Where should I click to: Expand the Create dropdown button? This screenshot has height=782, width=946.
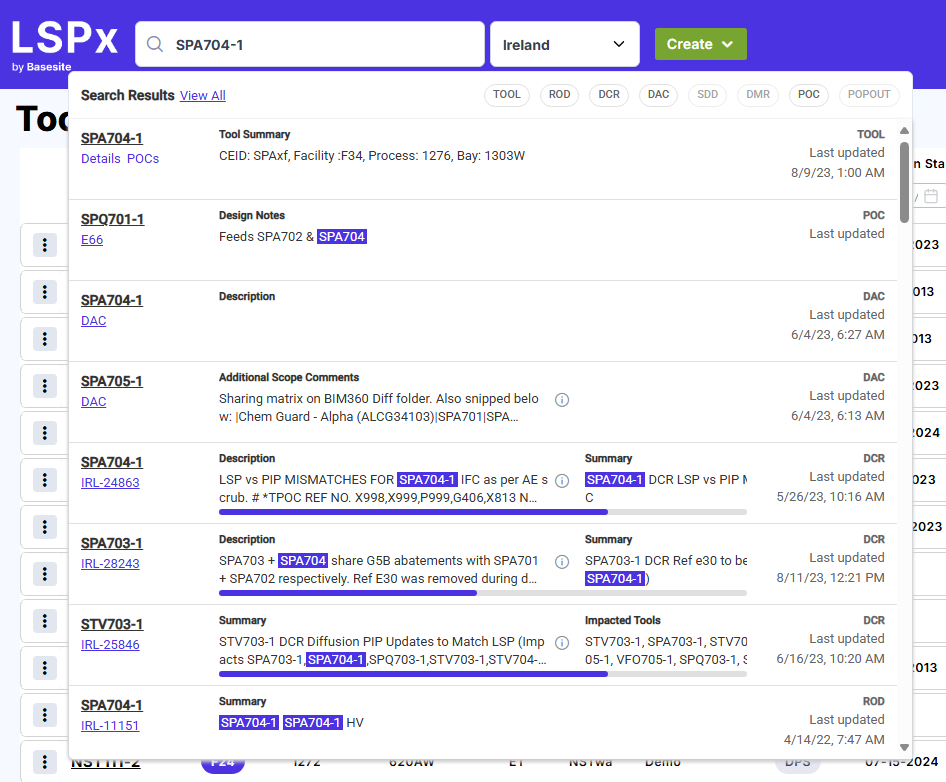click(700, 44)
